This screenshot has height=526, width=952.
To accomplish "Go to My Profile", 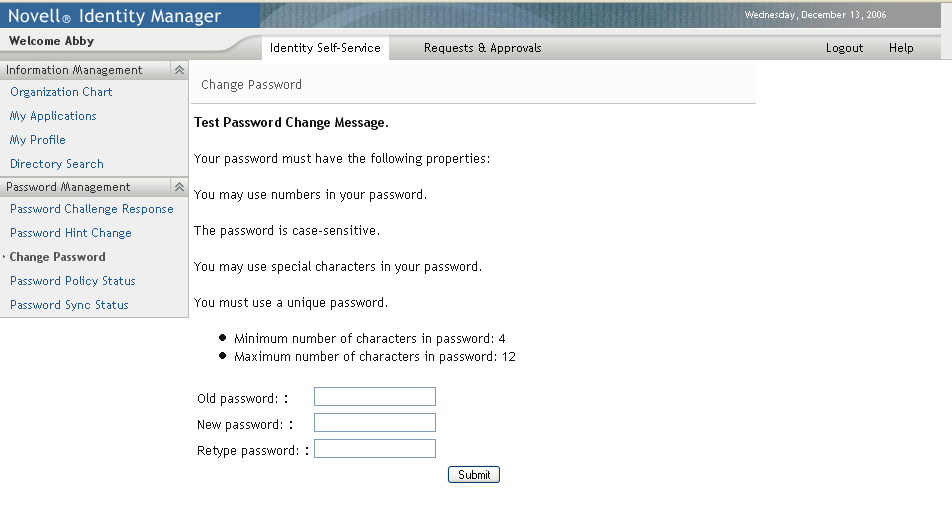I will tap(38, 140).
